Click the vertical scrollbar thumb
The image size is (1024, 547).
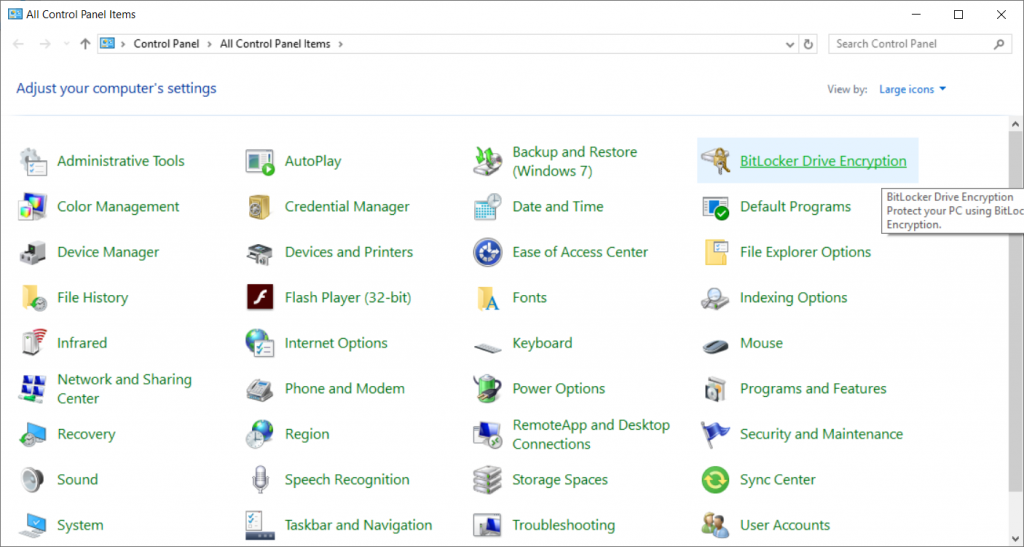[1016, 311]
